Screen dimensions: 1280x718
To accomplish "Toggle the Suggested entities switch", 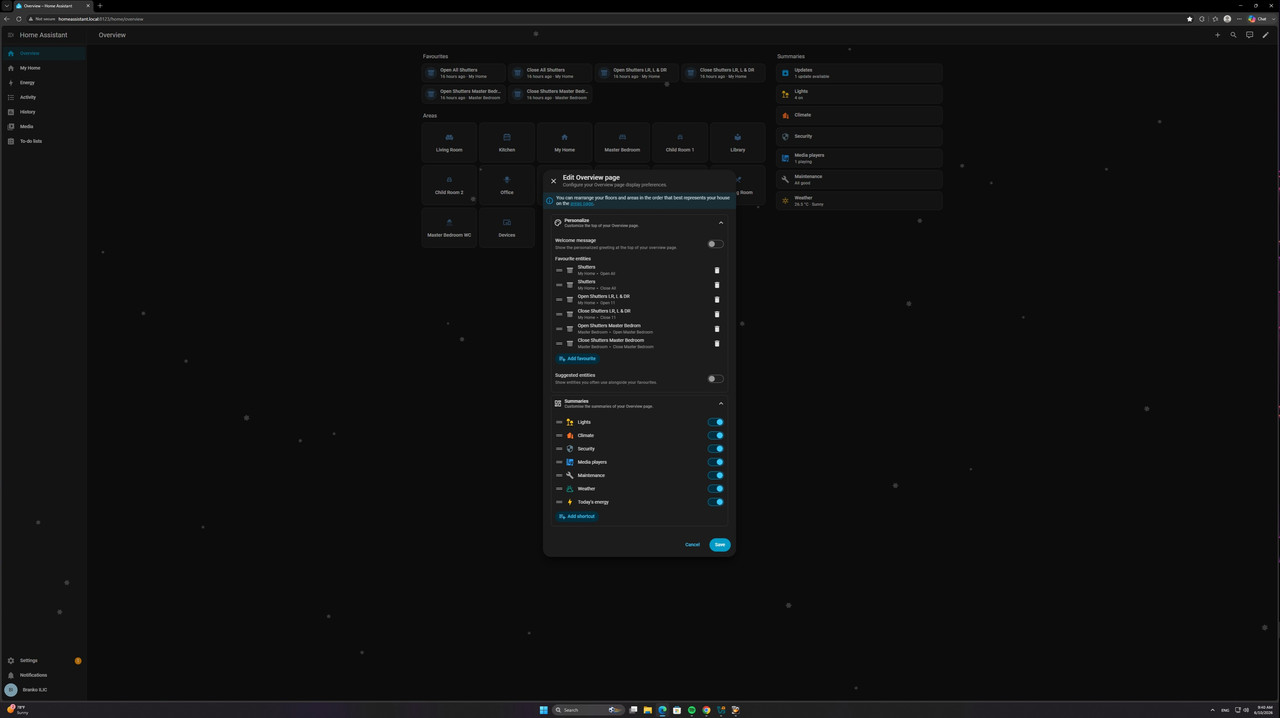I will coord(715,379).
